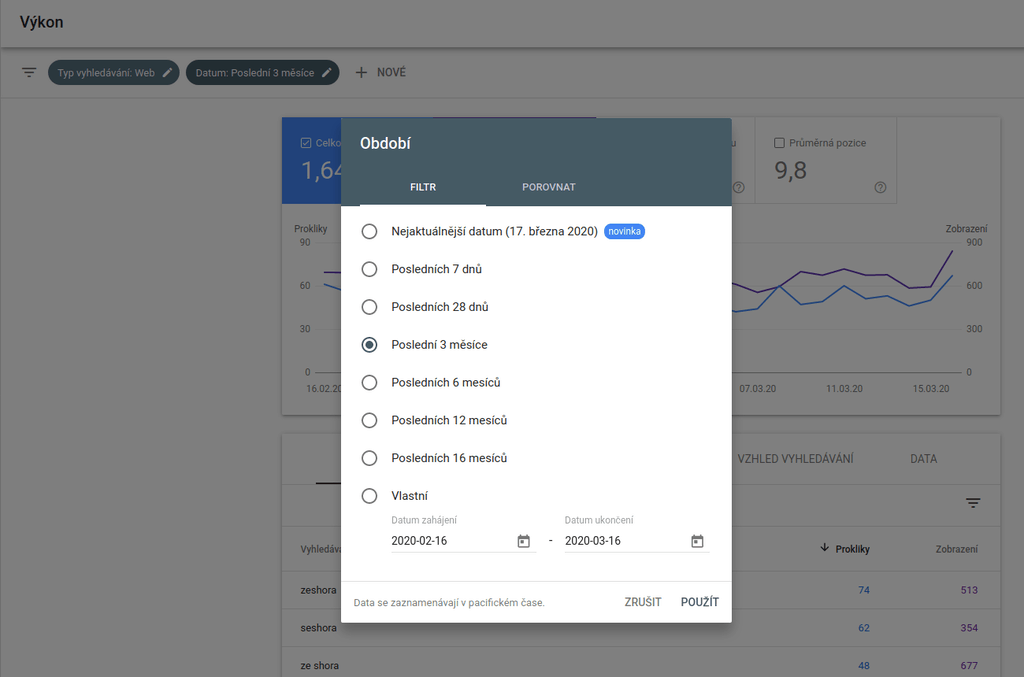The image size is (1024, 677).
Task: Click the 'Data se zaznamenávají v pacifickém čase' note
Action: (449, 603)
